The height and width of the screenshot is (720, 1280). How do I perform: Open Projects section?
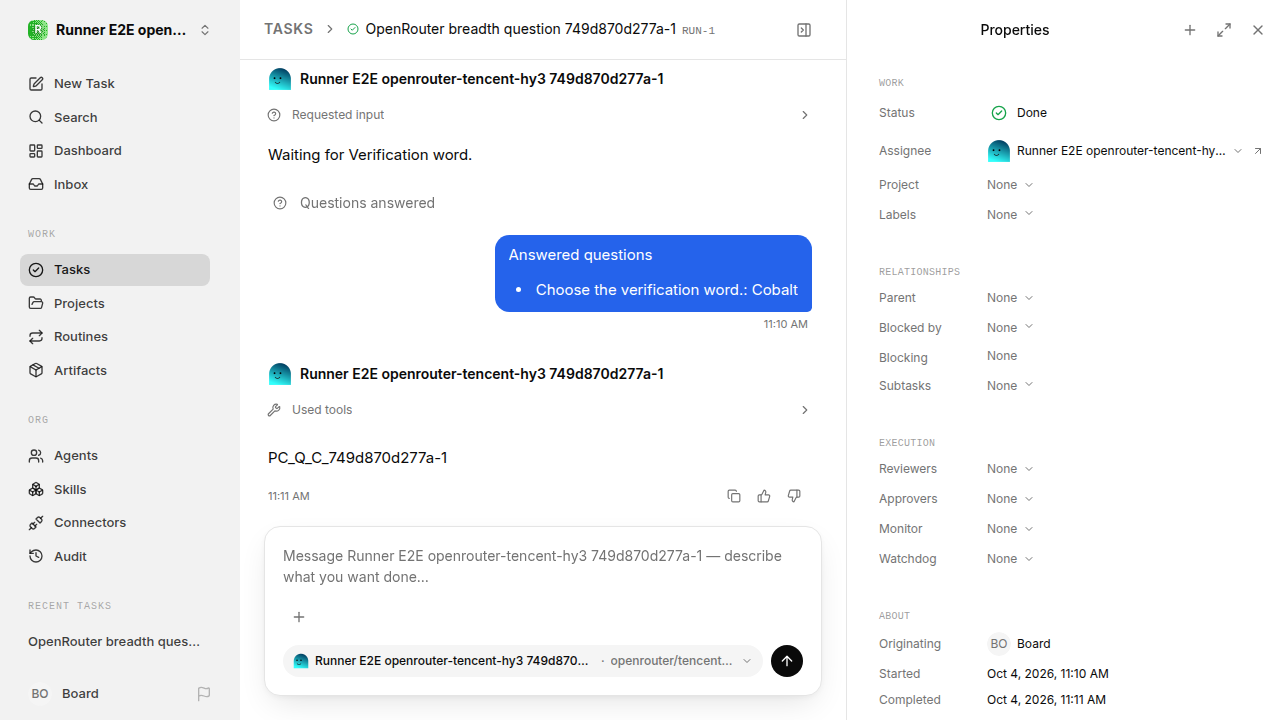115,303
